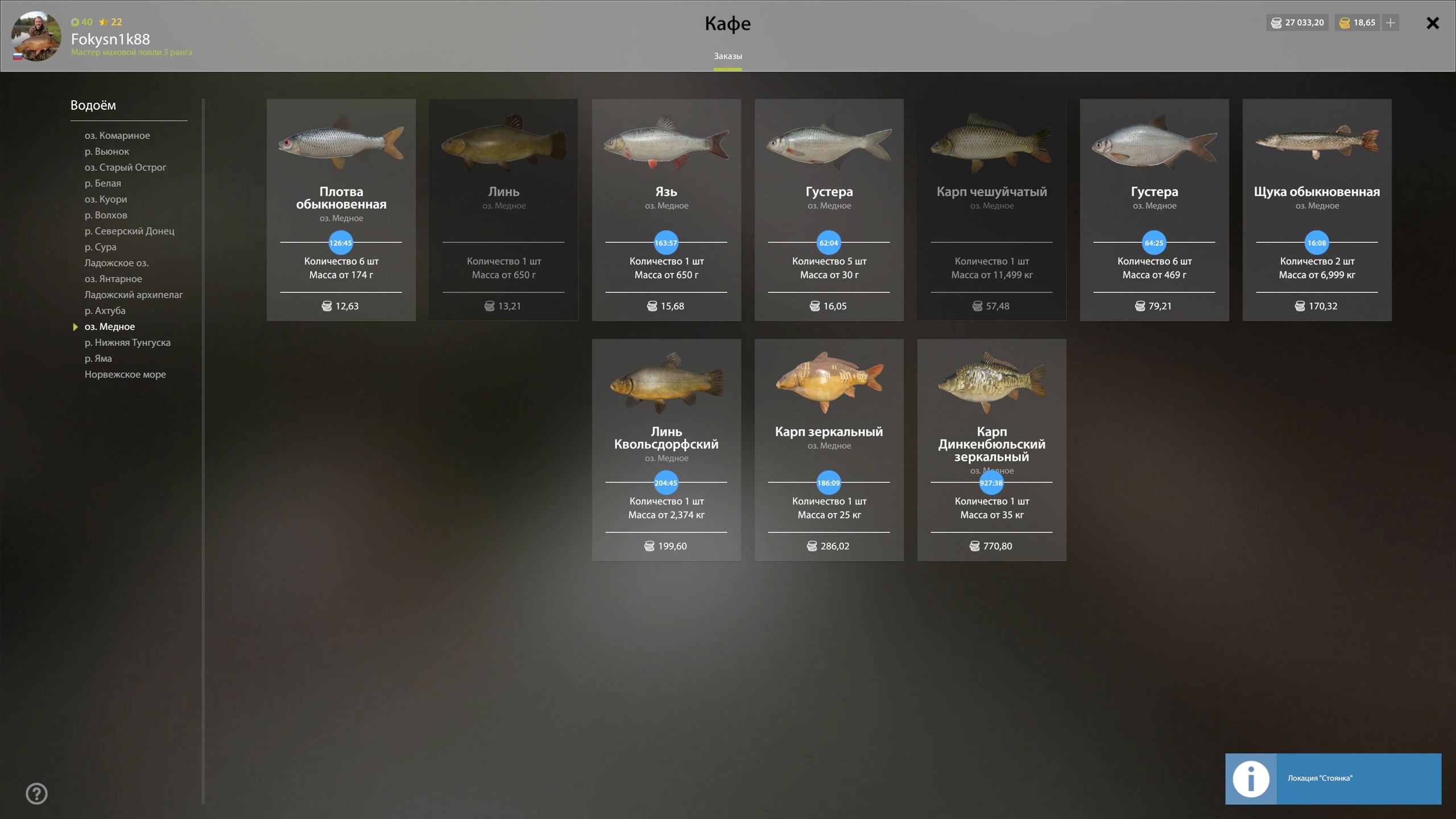
Task: Open the Щука обыкновенная order card
Action: 1317,210
